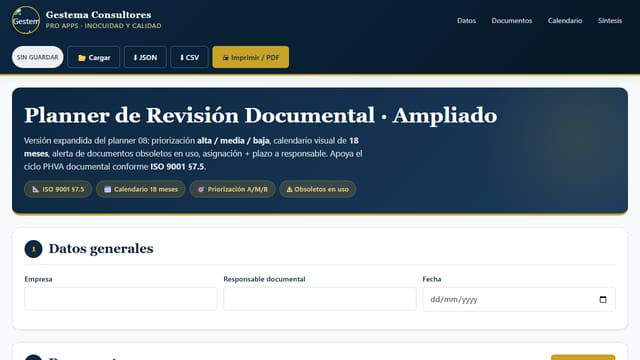Click the PRO APPS · INOCUIDAD Y CALIDAD tagline
The width and height of the screenshot is (640, 360).
(103, 26)
